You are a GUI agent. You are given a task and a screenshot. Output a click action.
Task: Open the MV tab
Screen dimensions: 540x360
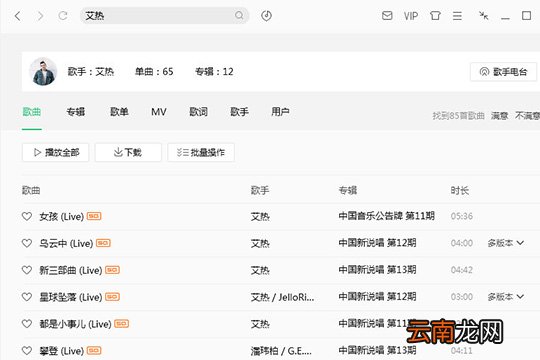point(158,112)
